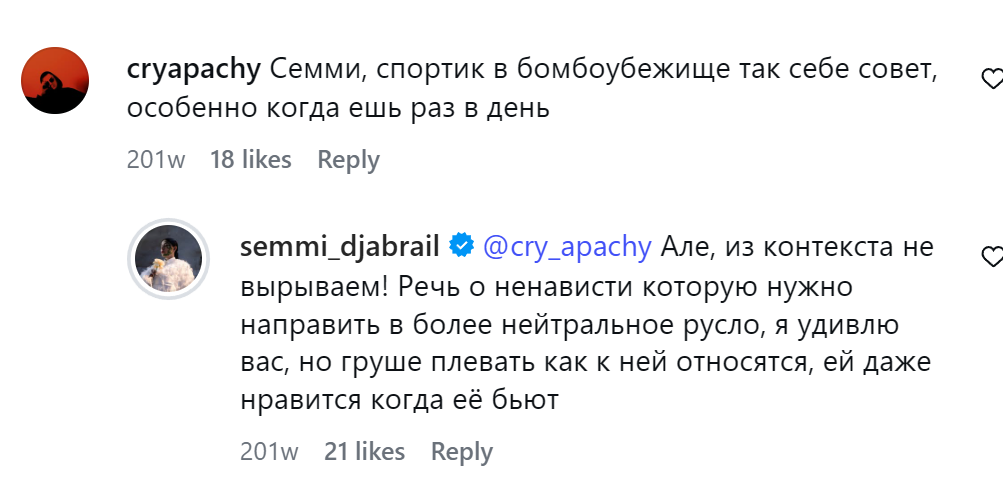Click the 201w timestamp under the semmi_djabrail reply

coord(269,451)
